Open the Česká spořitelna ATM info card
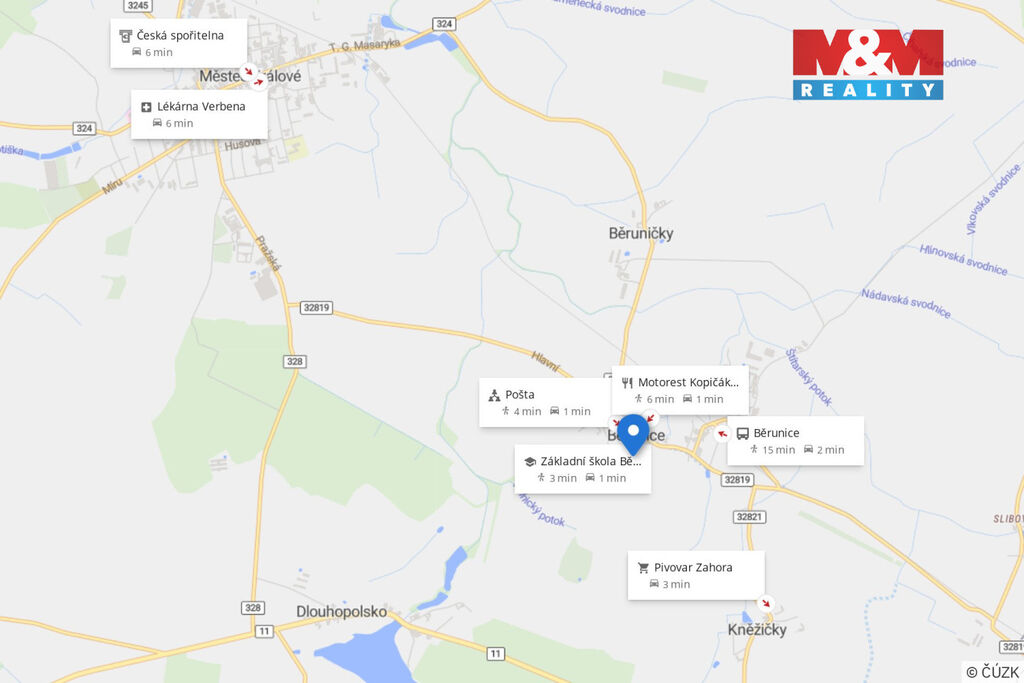Viewport: 1024px width, 683px height. [x=178, y=43]
